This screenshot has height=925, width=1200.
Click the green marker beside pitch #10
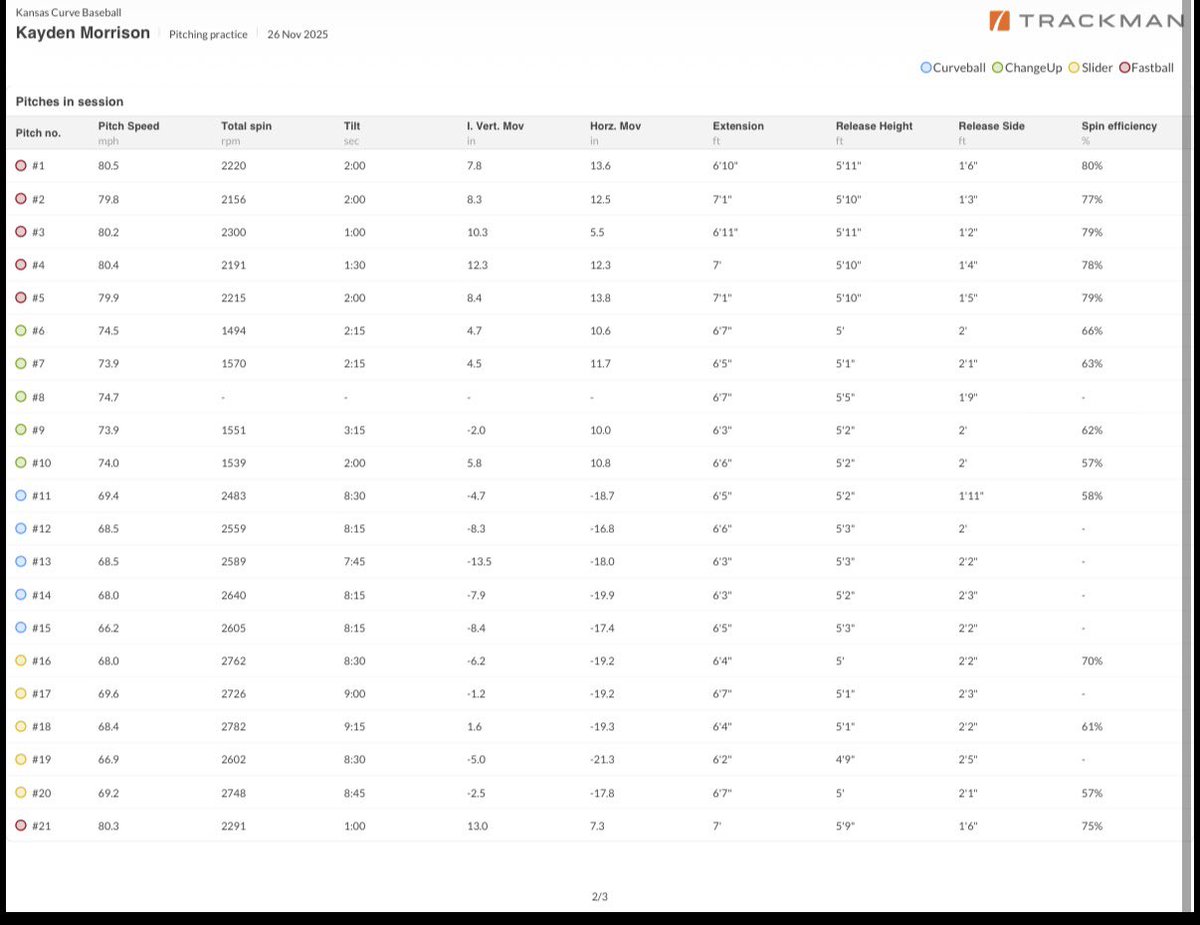21,463
